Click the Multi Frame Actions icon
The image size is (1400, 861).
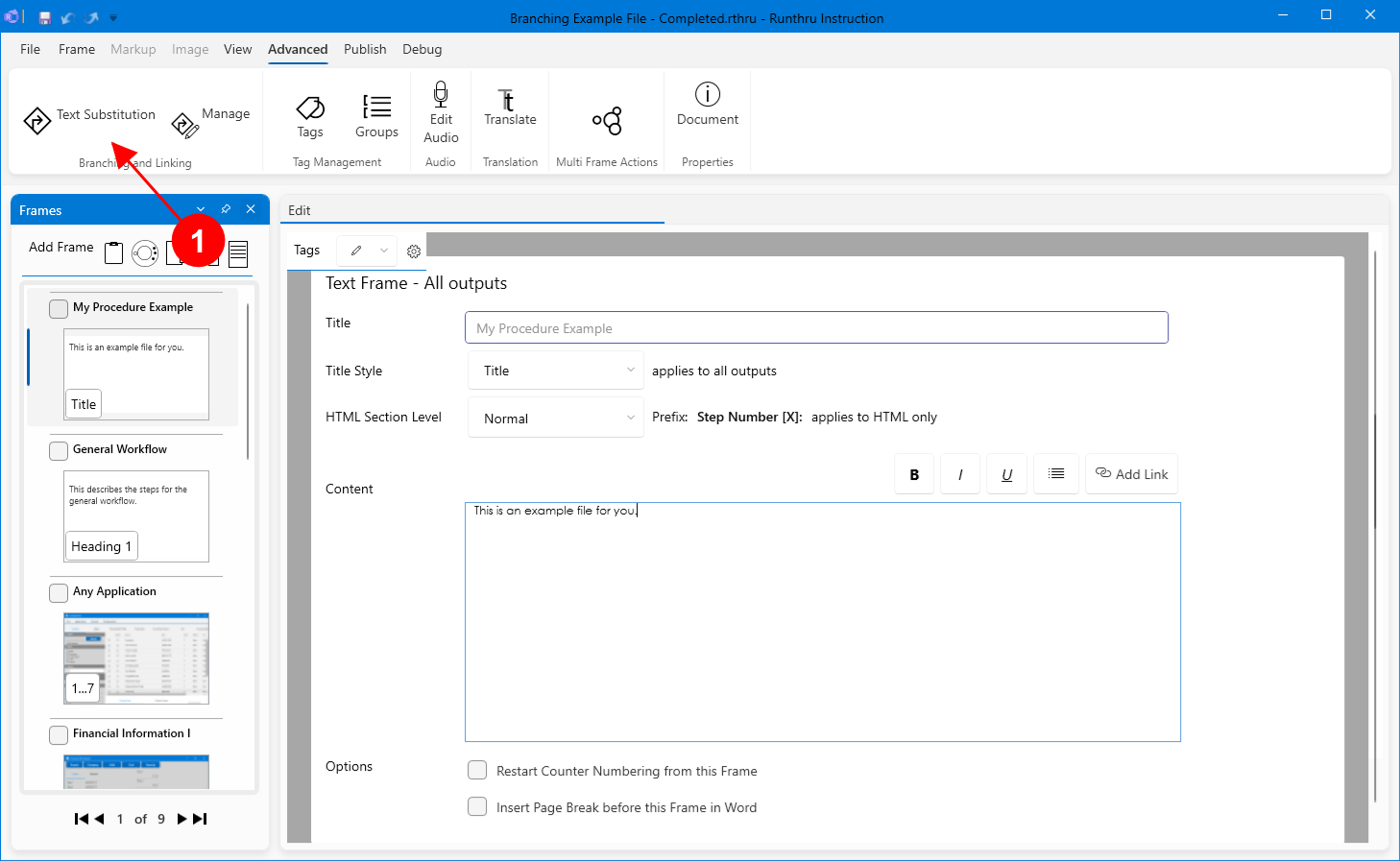point(607,120)
